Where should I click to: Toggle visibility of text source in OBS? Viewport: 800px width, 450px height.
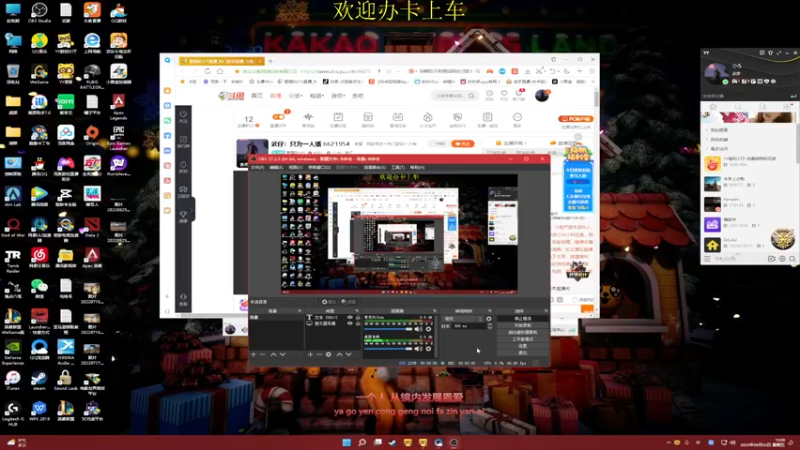click(349, 317)
